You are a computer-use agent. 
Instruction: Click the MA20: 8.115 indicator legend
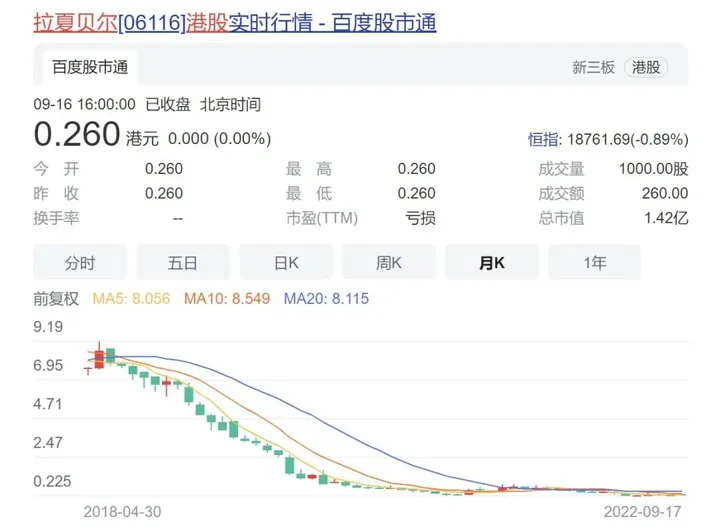coord(326,299)
